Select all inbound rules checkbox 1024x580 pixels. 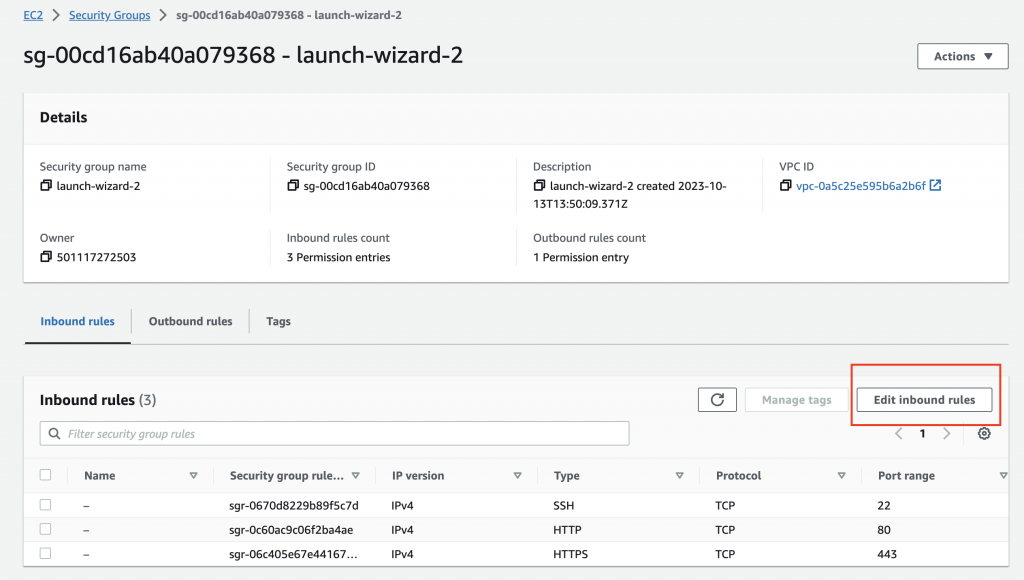(x=45, y=475)
